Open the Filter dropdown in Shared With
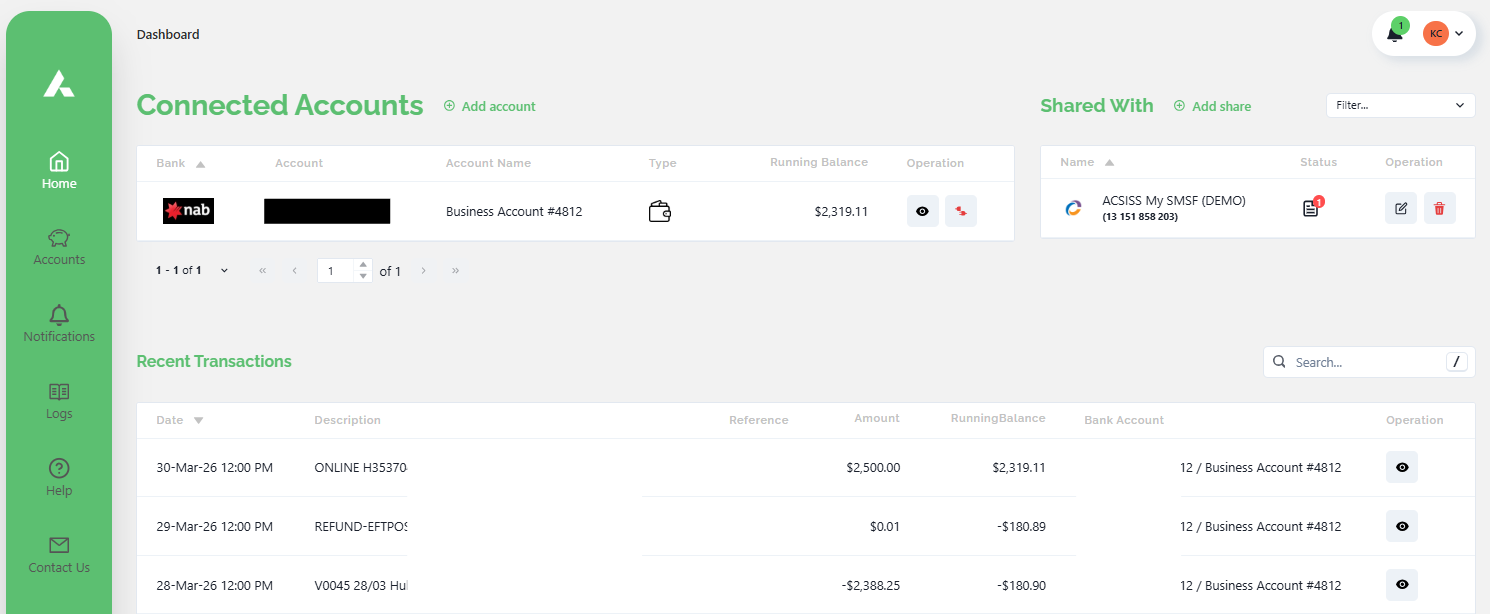The width and height of the screenshot is (1490, 614). pos(1399,105)
